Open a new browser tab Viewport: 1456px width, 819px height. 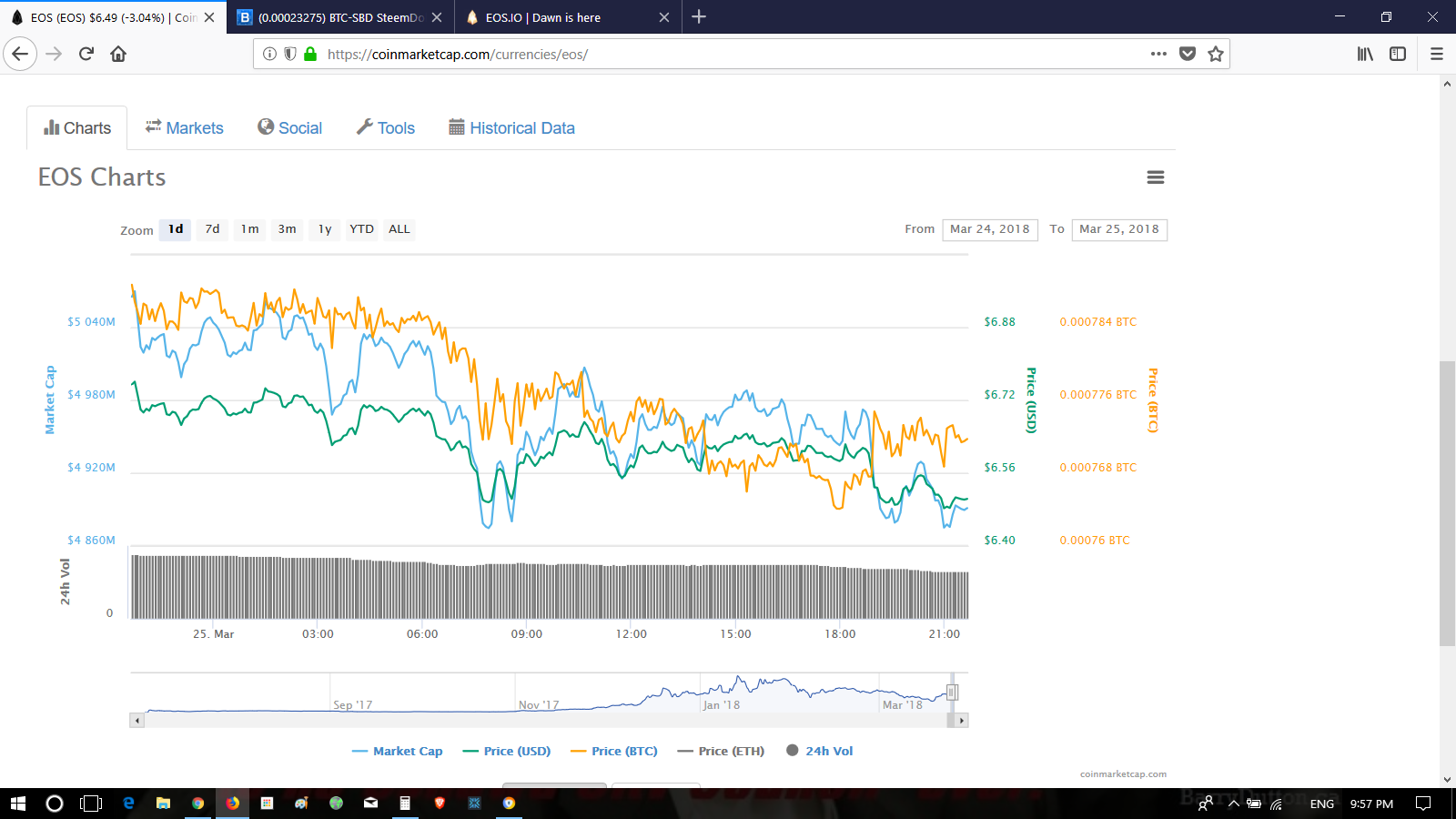coord(699,16)
